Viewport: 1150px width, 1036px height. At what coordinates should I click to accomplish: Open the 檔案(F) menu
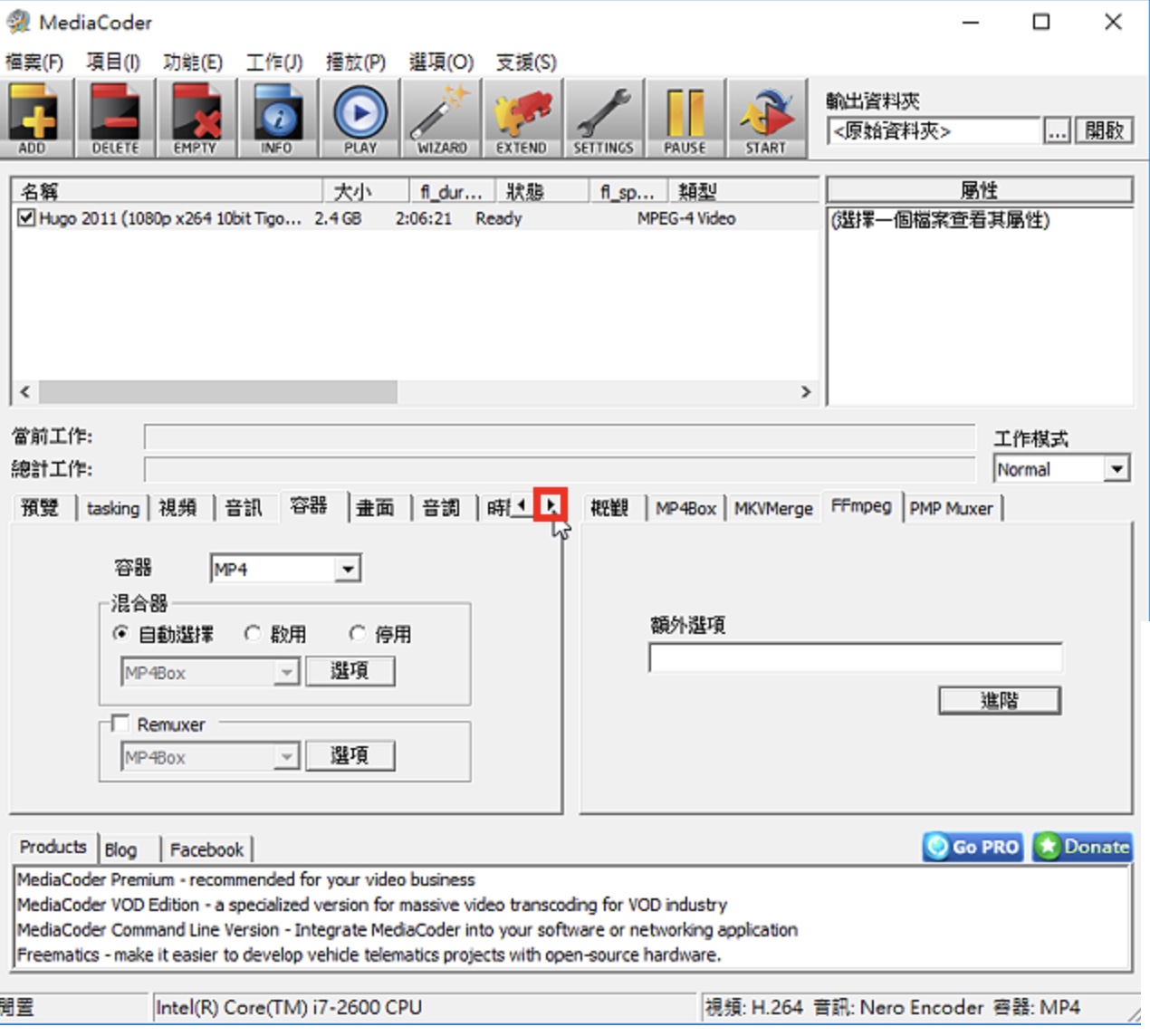pyautogui.click(x=34, y=62)
